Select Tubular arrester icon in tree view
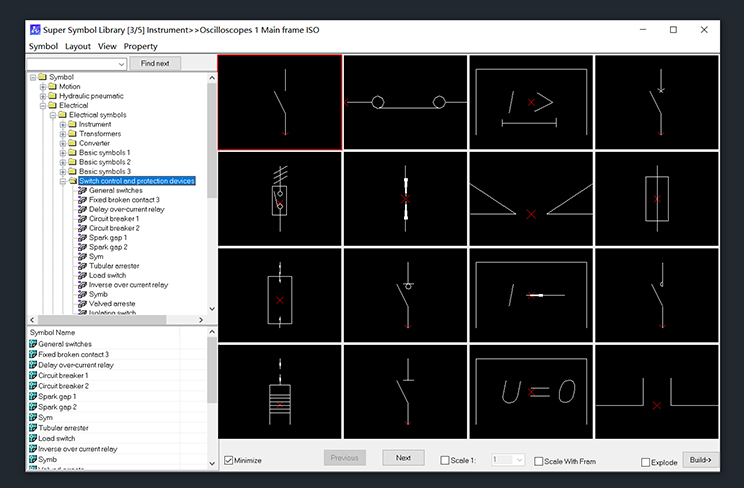This screenshot has width=744, height=488. tap(82, 266)
